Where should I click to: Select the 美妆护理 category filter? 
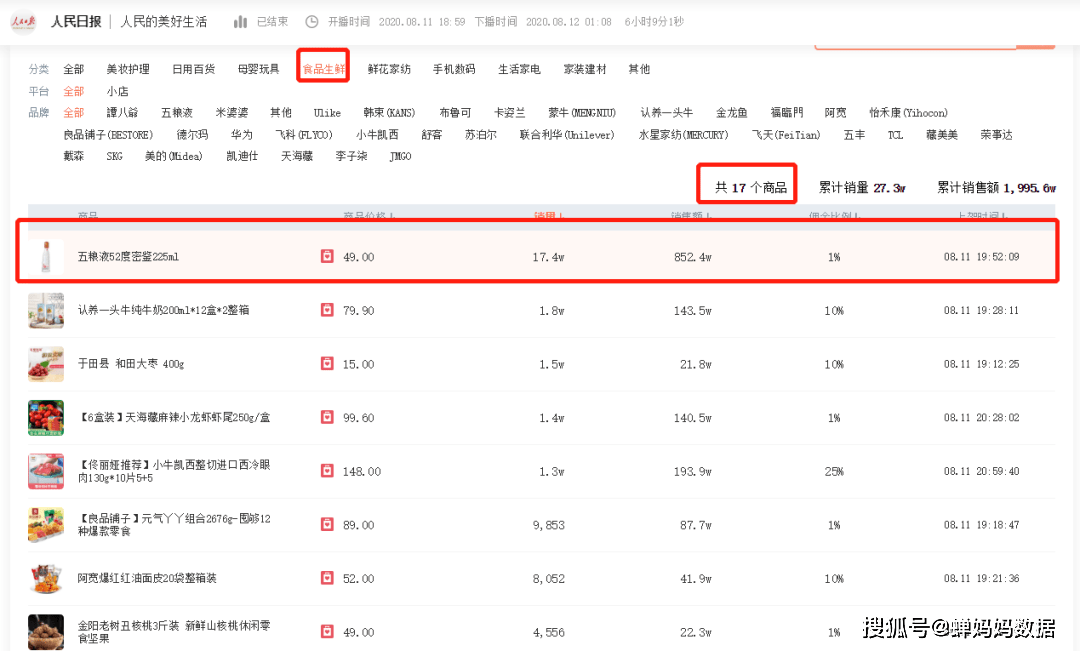(128, 69)
